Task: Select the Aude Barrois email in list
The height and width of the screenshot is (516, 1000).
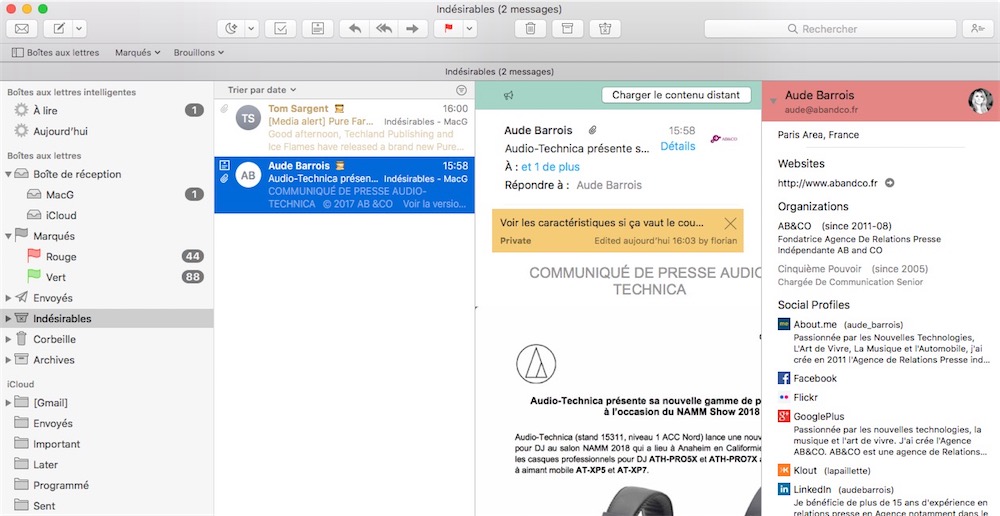Action: pyautogui.click(x=344, y=185)
